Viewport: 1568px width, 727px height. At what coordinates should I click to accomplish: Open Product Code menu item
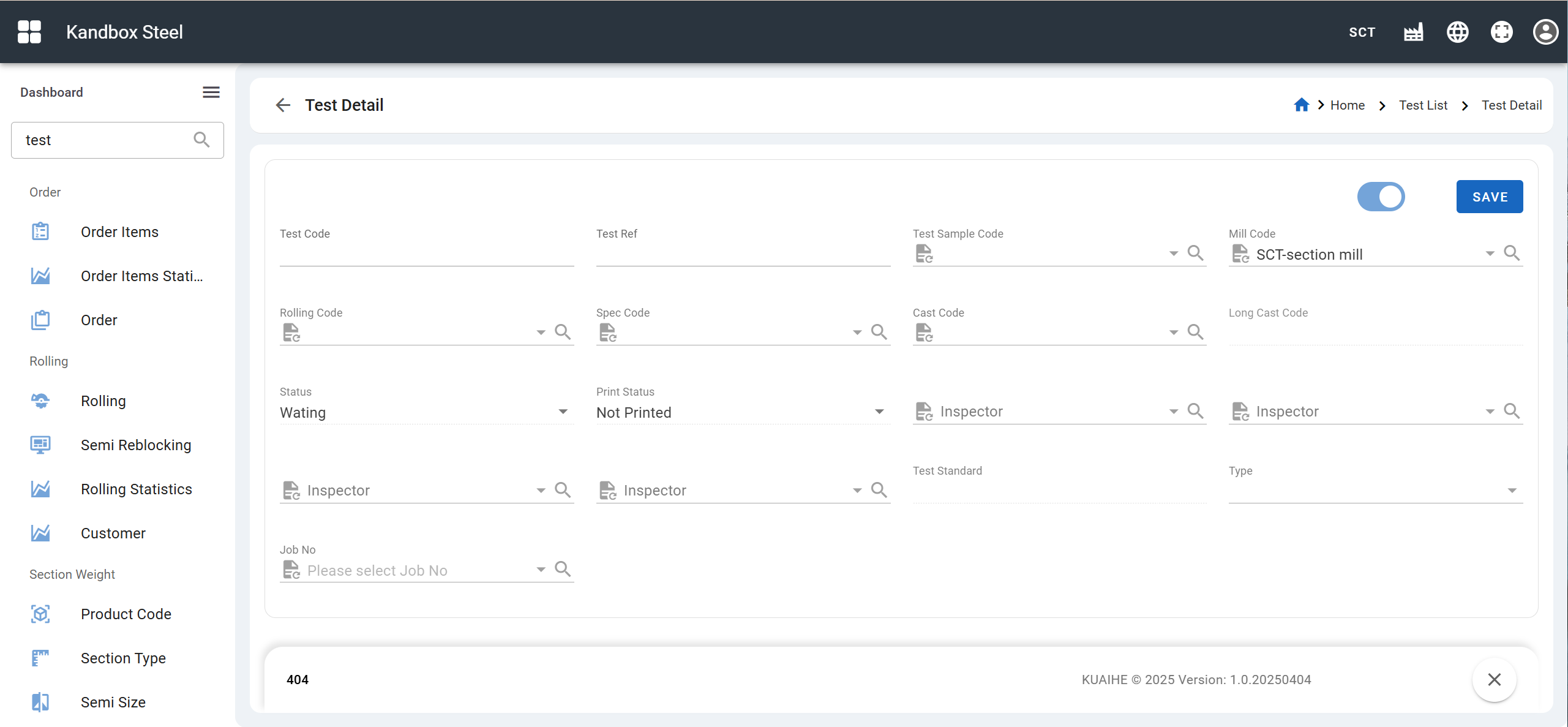126,614
